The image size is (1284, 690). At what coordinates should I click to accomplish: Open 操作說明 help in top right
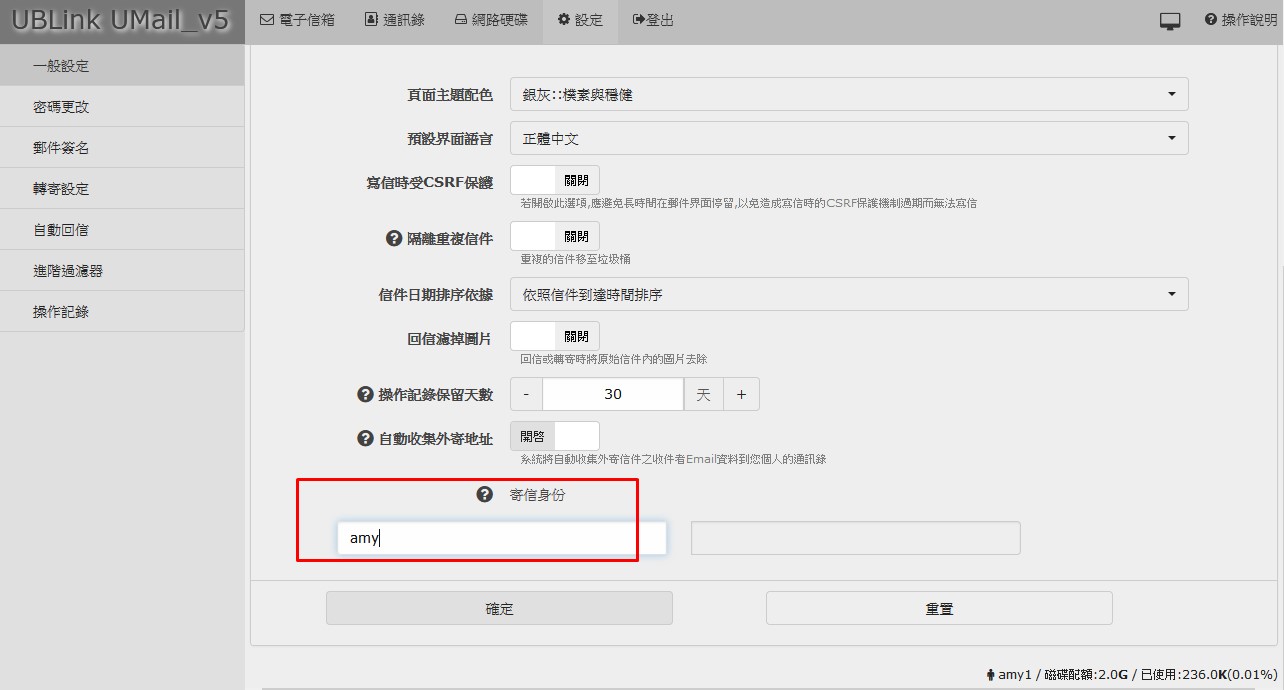(x=1241, y=20)
